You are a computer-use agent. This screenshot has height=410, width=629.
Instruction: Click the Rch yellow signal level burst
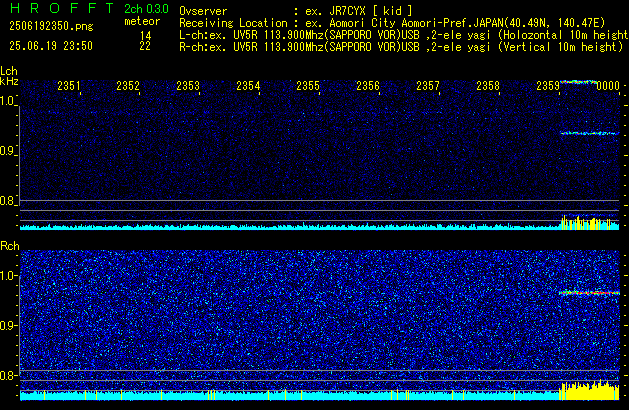[x=589, y=390]
